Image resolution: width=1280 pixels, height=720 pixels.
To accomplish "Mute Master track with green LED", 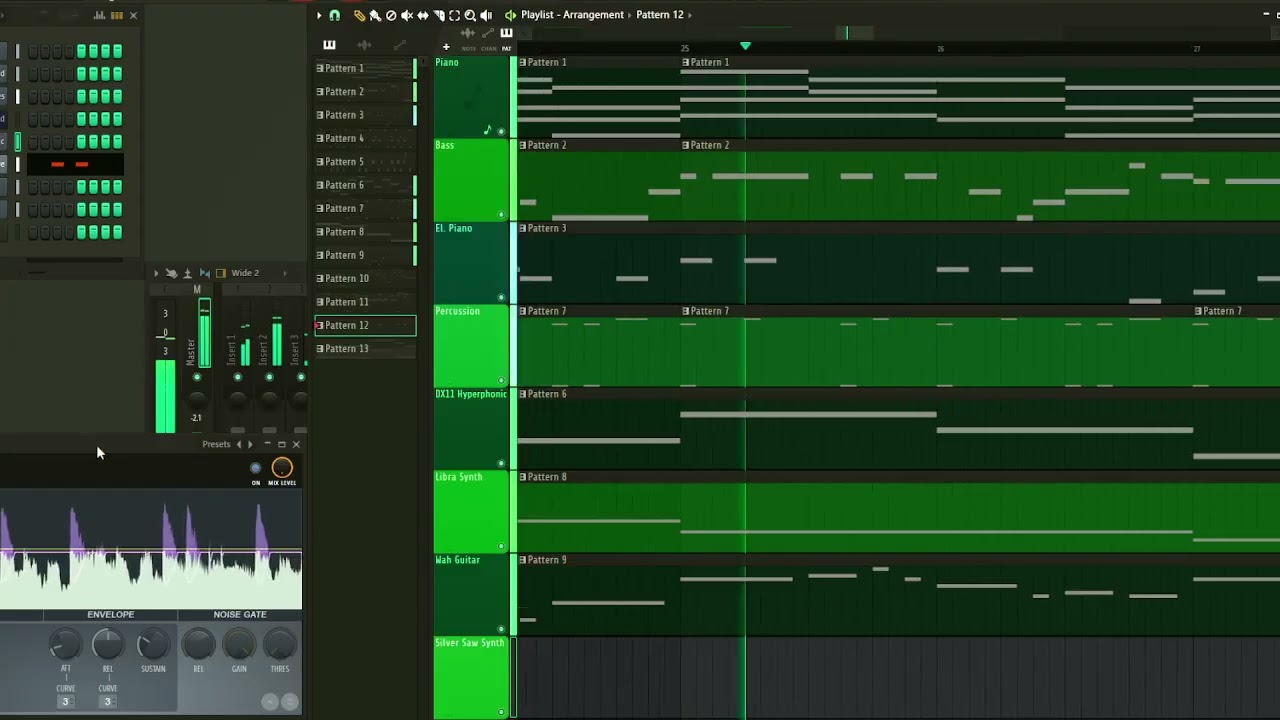I will pos(197,377).
